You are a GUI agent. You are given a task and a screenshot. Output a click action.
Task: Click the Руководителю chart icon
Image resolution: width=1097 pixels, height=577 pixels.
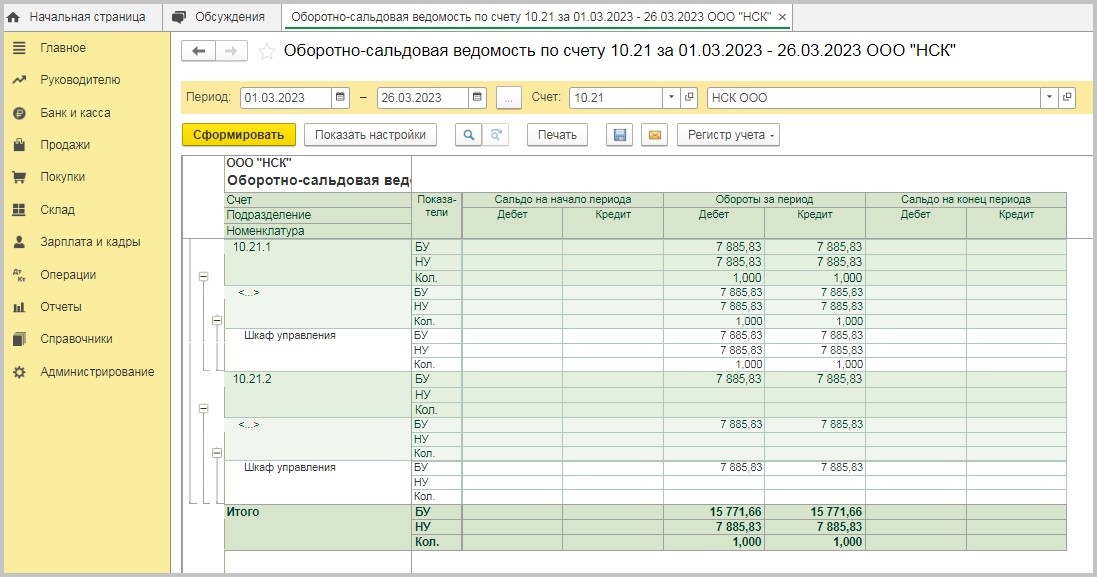(19, 80)
